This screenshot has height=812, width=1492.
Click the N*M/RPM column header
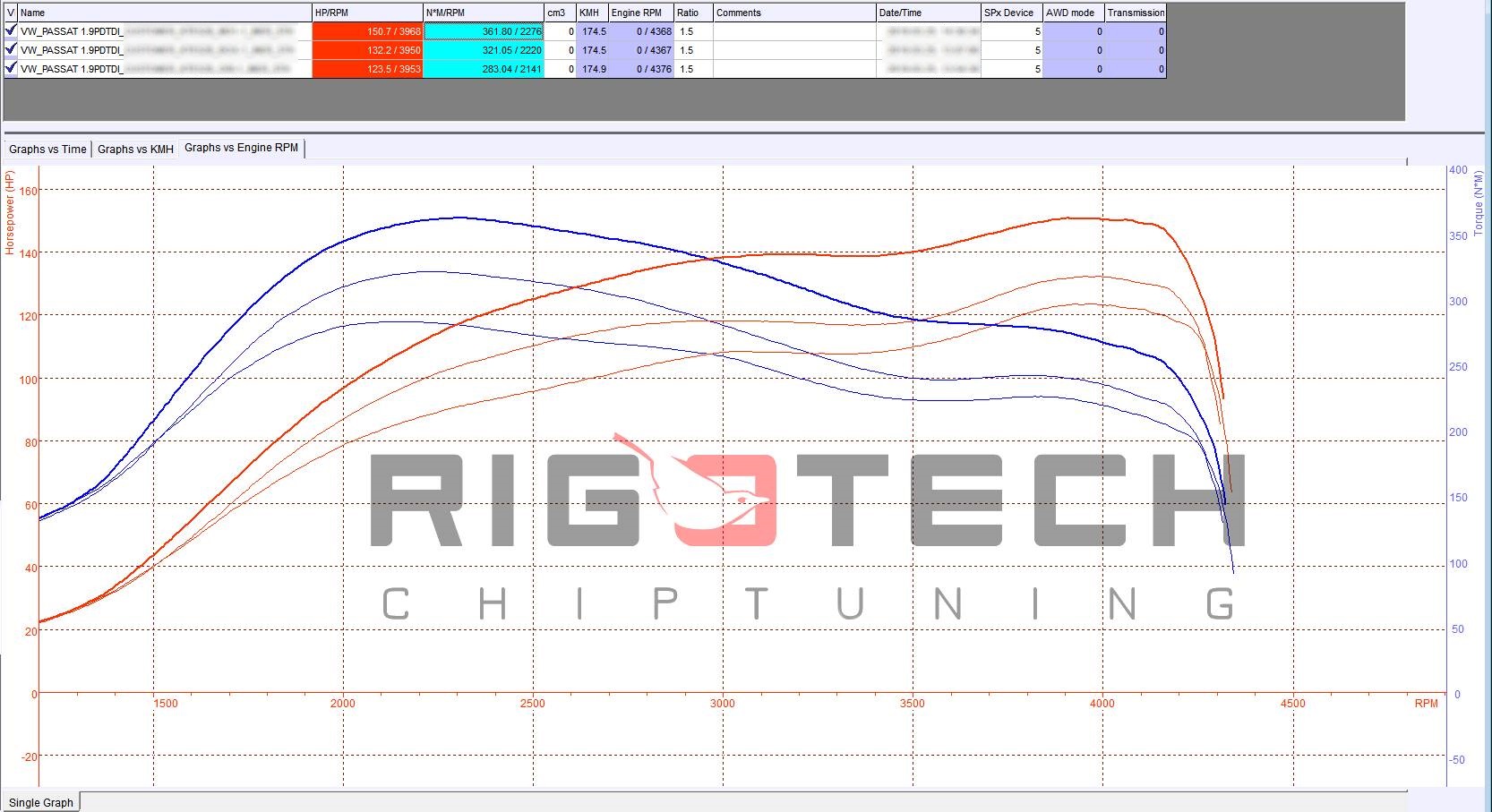click(484, 13)
